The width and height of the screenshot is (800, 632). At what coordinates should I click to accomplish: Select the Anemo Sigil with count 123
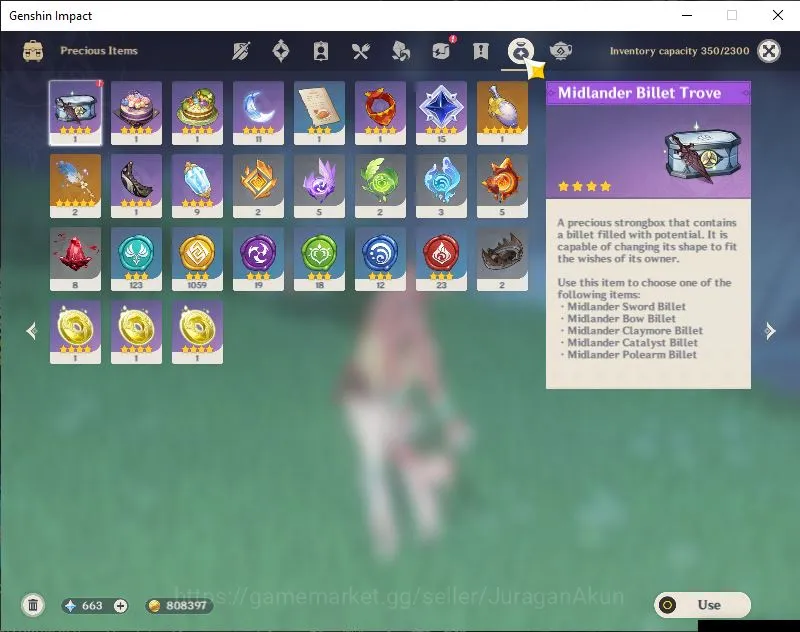[136, 259]
